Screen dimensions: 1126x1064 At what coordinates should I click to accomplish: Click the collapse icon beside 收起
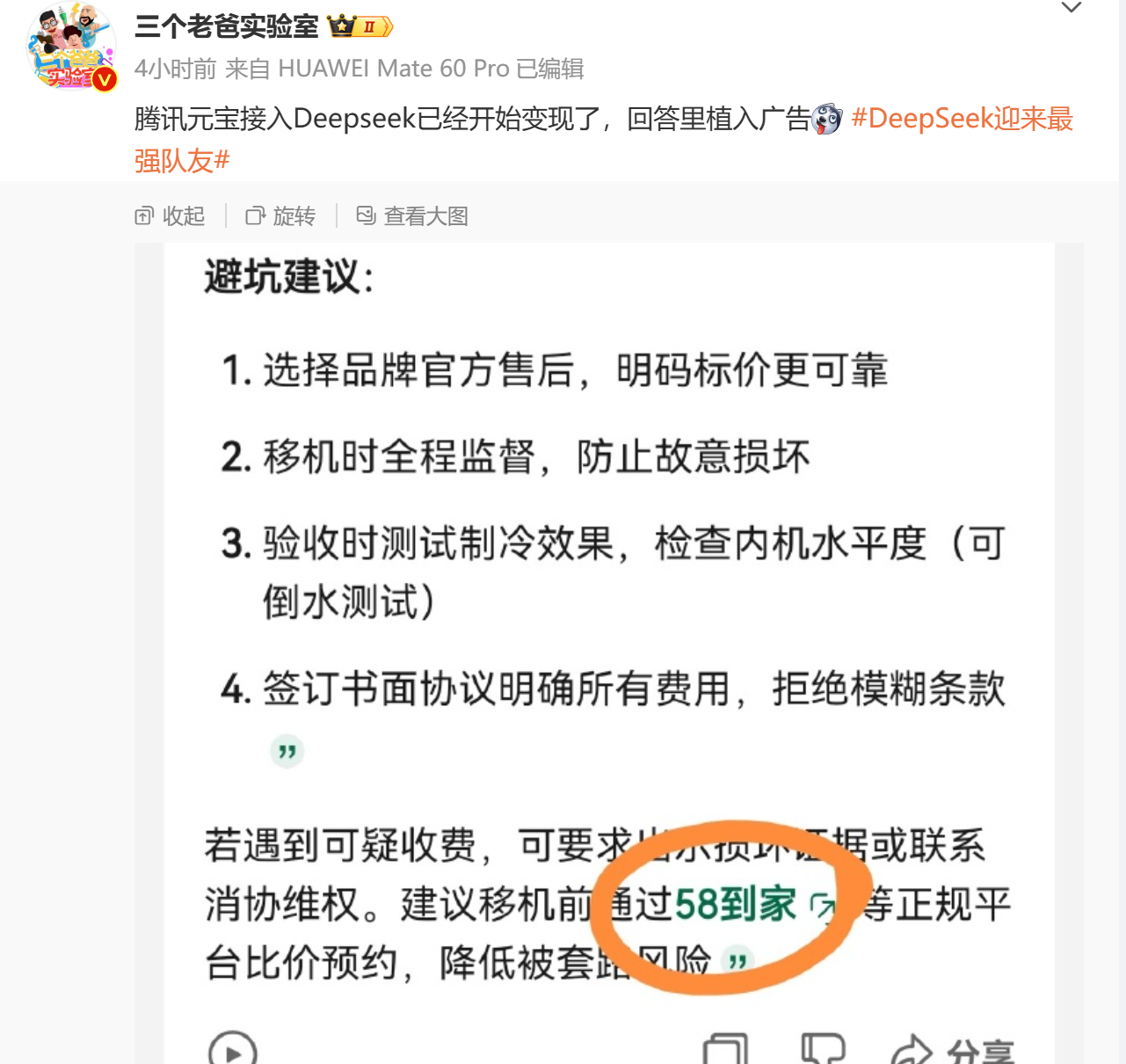point(144,216)
